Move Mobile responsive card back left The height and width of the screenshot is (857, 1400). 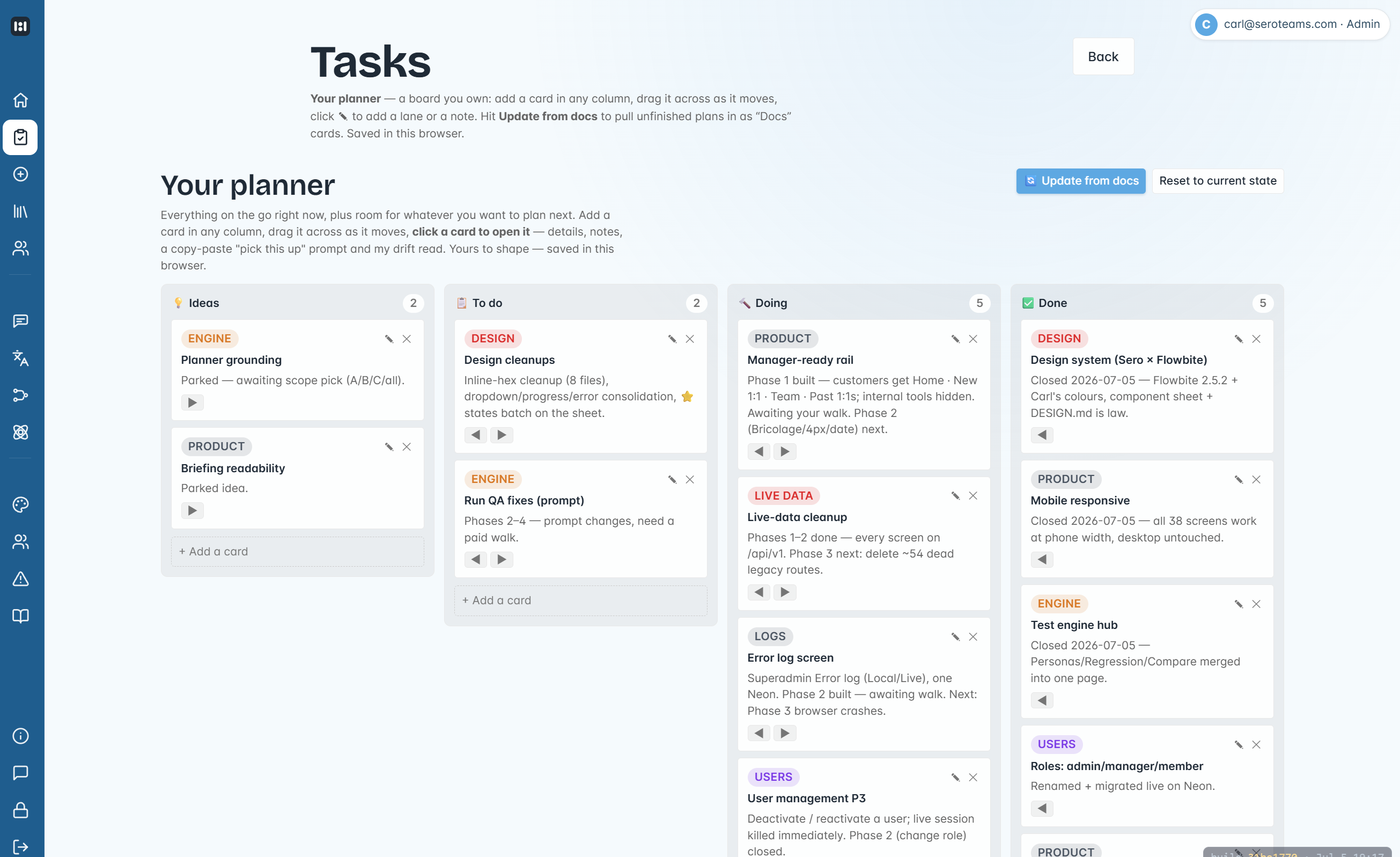pyautogui.click(x=1042, y=559)
